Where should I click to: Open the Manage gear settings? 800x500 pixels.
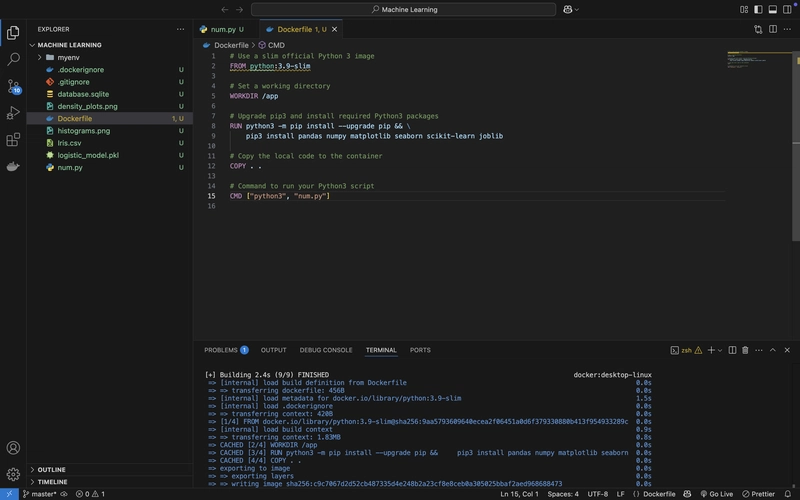click(x=13, y=474)
